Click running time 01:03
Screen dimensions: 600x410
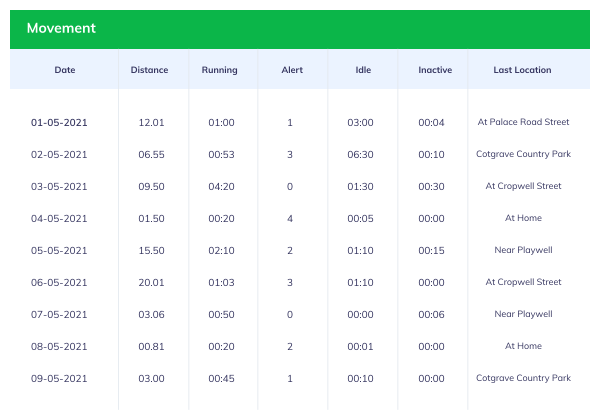[x=221, y=283]
